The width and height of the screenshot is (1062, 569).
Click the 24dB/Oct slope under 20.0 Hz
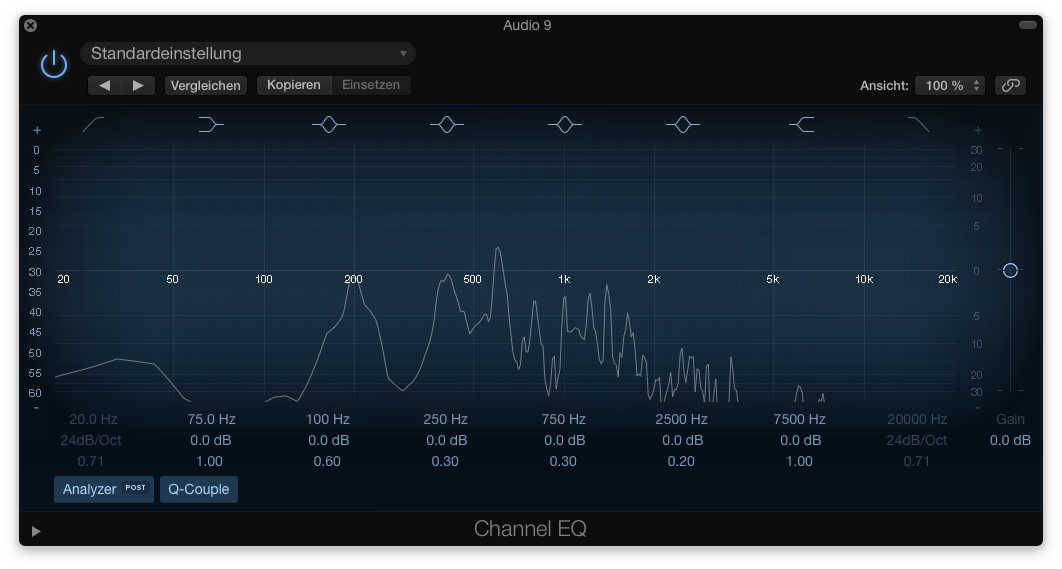(91, 440)
